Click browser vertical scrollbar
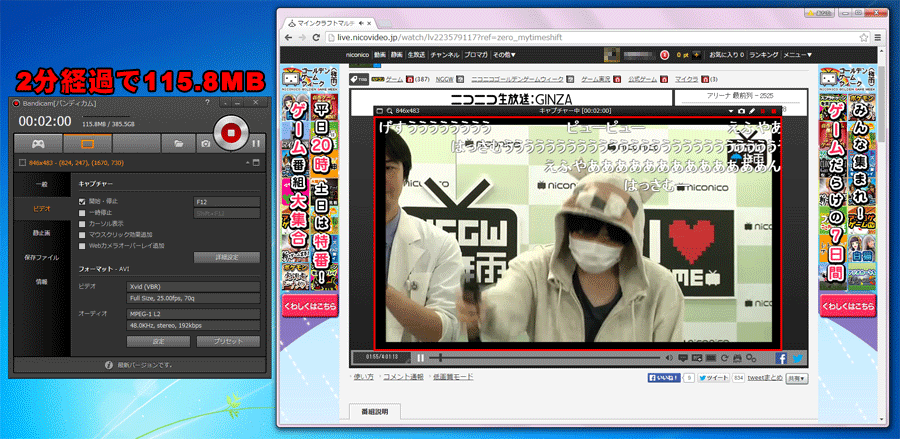The height and width of the screenshot is (439, 900). point(883,103)
